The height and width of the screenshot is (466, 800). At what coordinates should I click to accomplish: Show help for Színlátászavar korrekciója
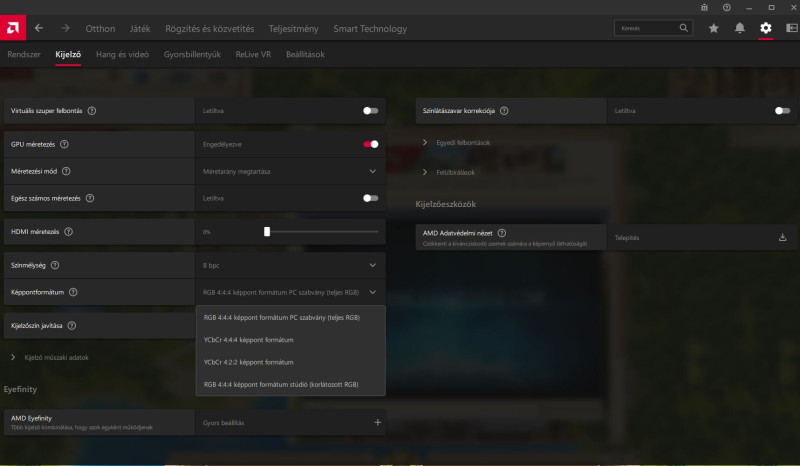coord(504,111)
